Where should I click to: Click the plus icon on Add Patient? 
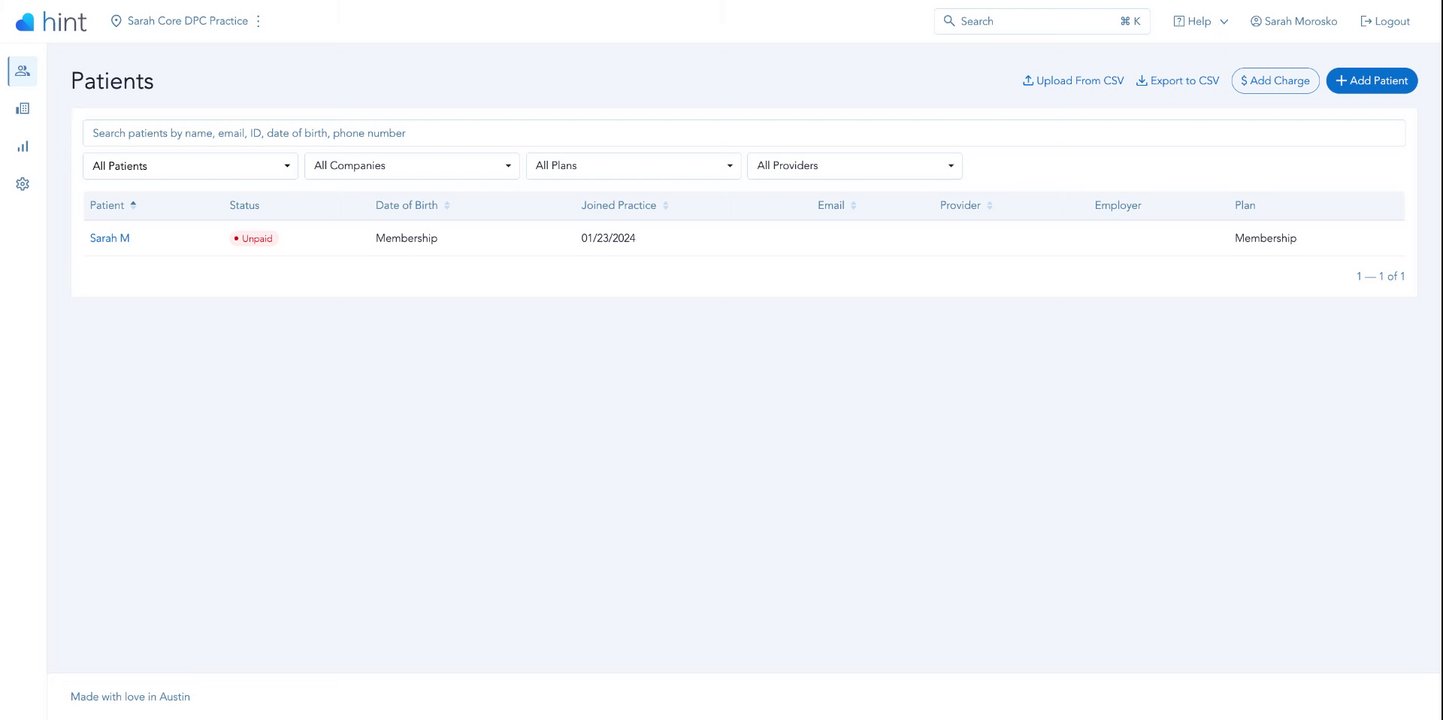1341,81
